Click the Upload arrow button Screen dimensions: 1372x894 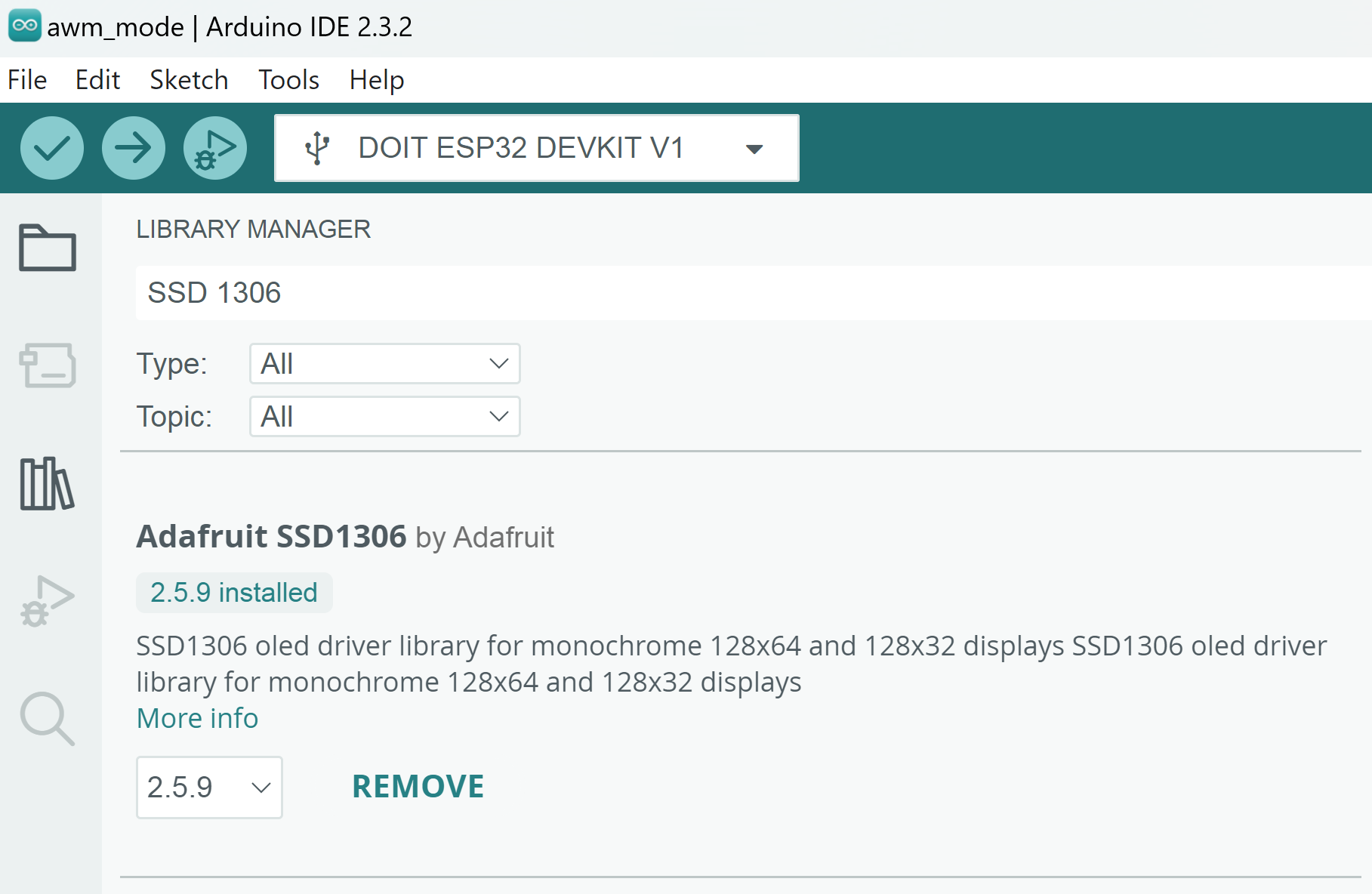coord(134,148)
